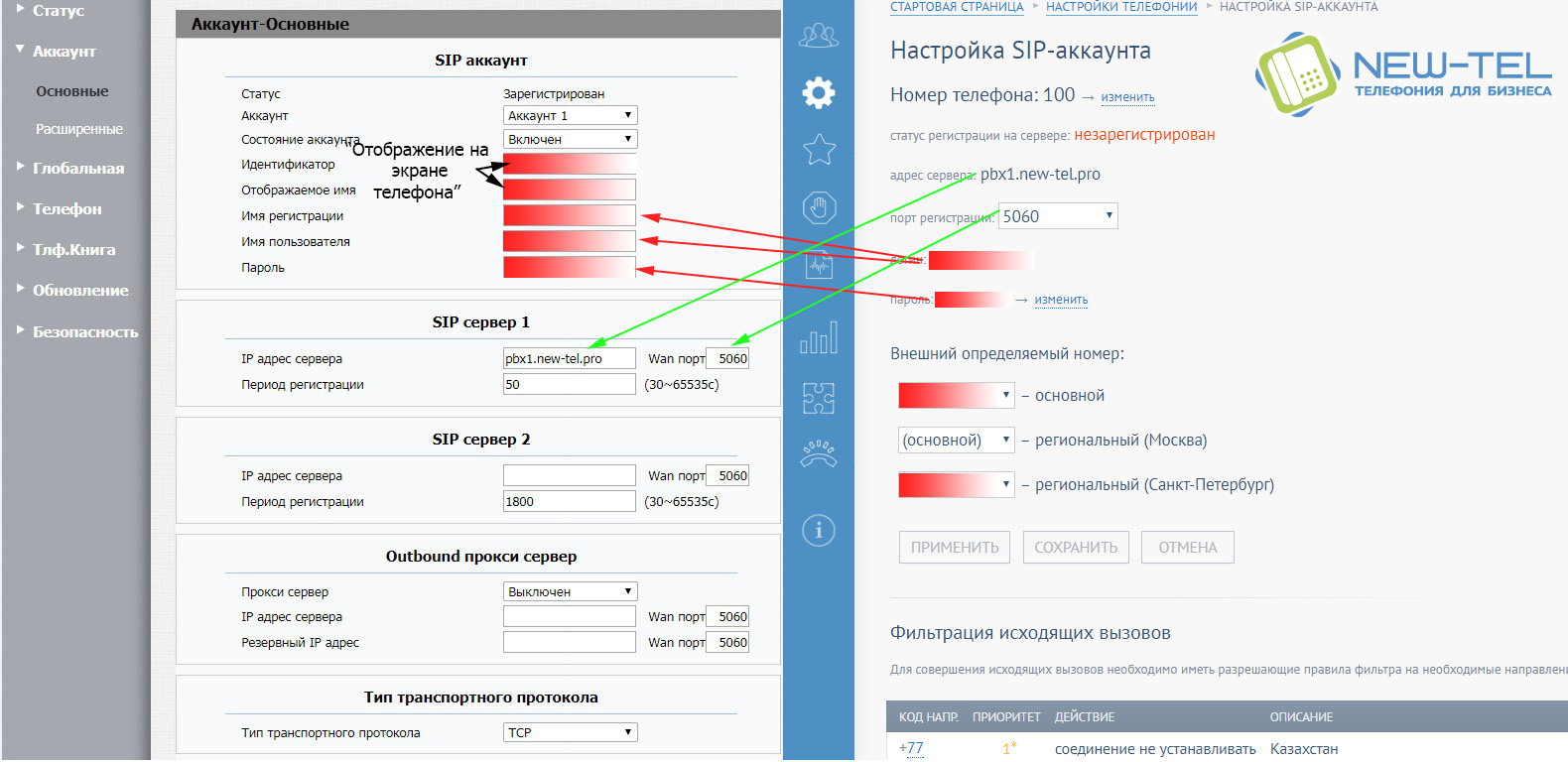Open the registration port 5060 dropdown
The height and width of the screenshot is (762, 1568).
tap(1057, 216)
